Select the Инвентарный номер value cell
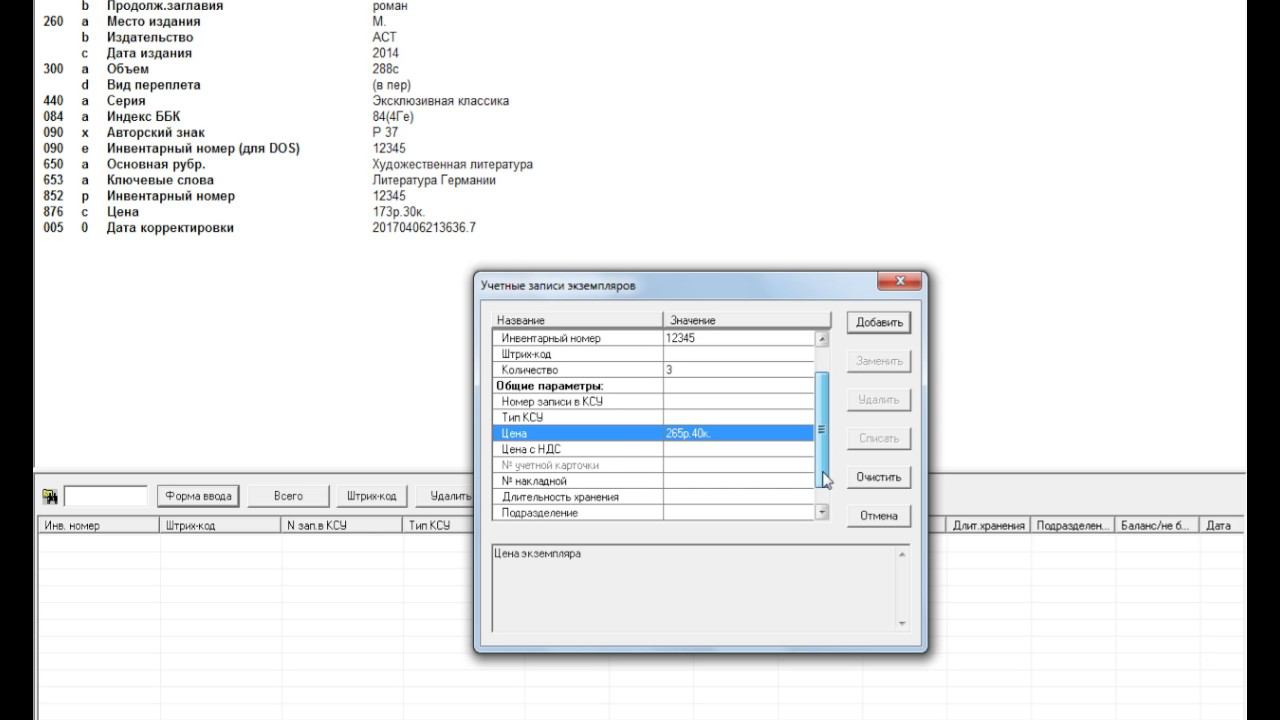Viewport: 1280px width, 720px height. pos(738,338)
